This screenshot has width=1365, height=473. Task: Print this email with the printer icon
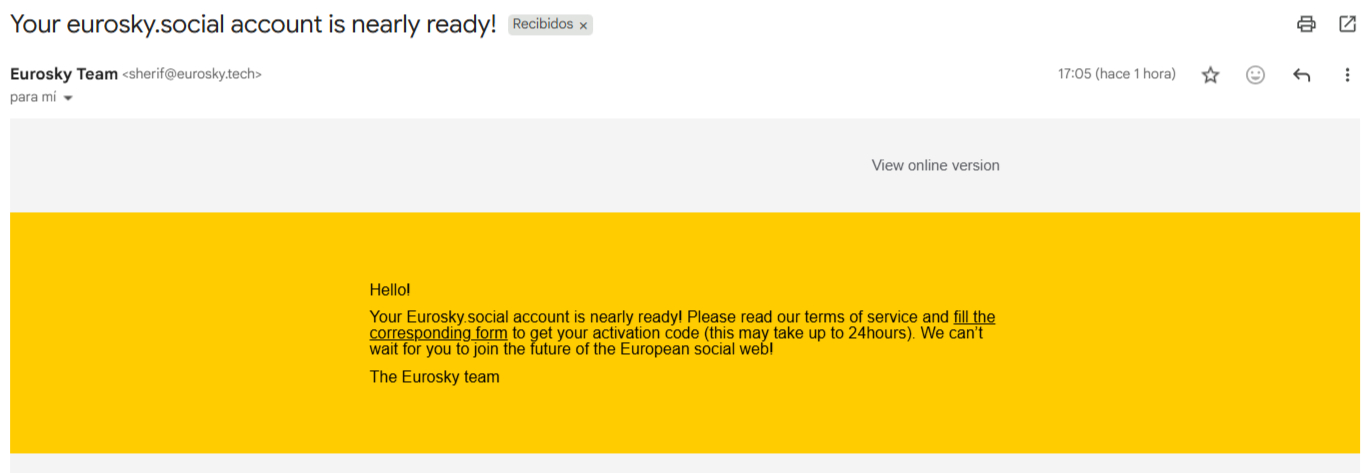click(x=1306, y=24)
